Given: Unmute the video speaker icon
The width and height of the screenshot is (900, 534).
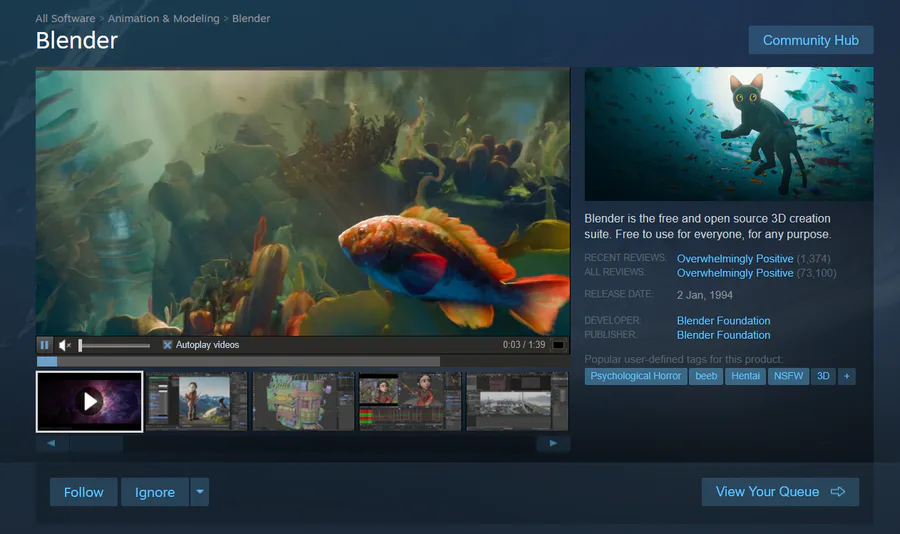Looking at the screenshot, I should tap(64, 345).
